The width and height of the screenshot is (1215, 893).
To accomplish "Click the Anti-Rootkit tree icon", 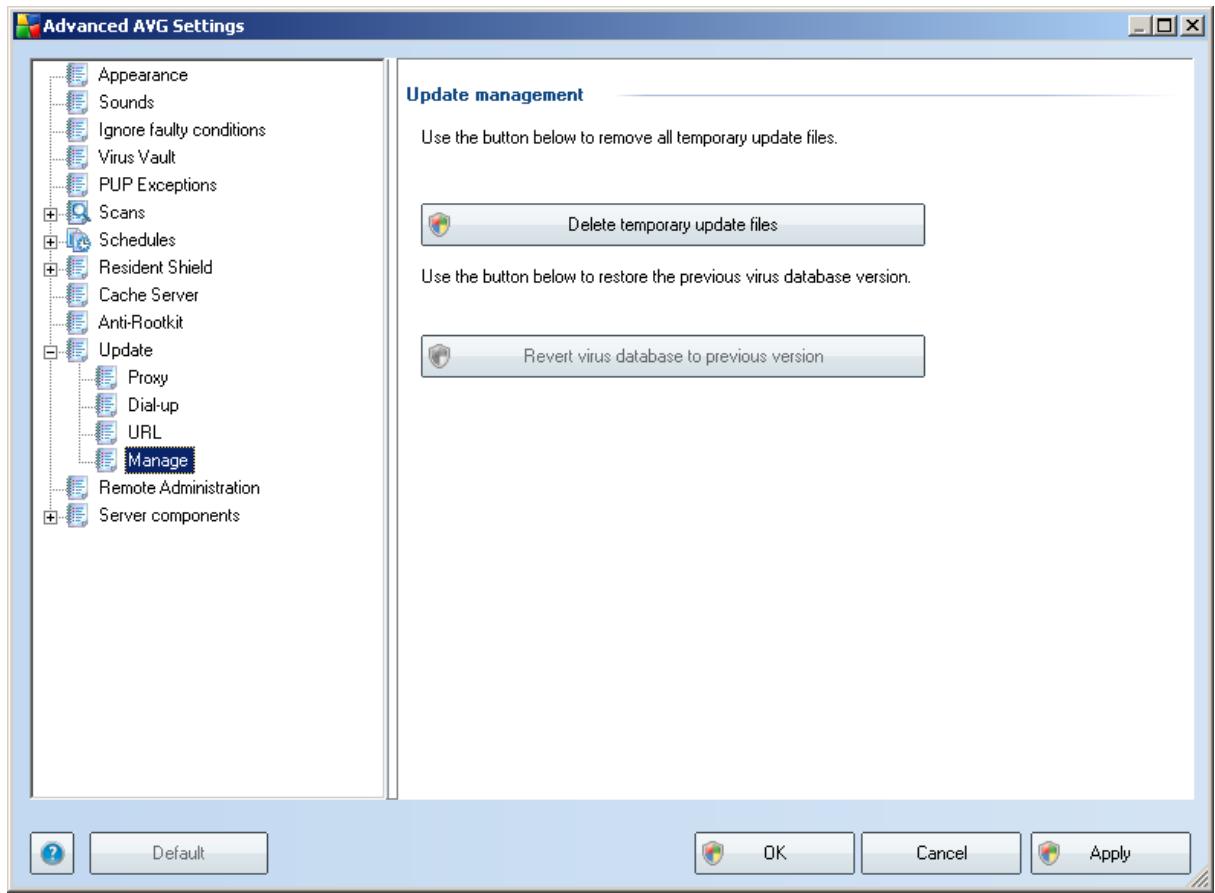I will pos(77,323).
